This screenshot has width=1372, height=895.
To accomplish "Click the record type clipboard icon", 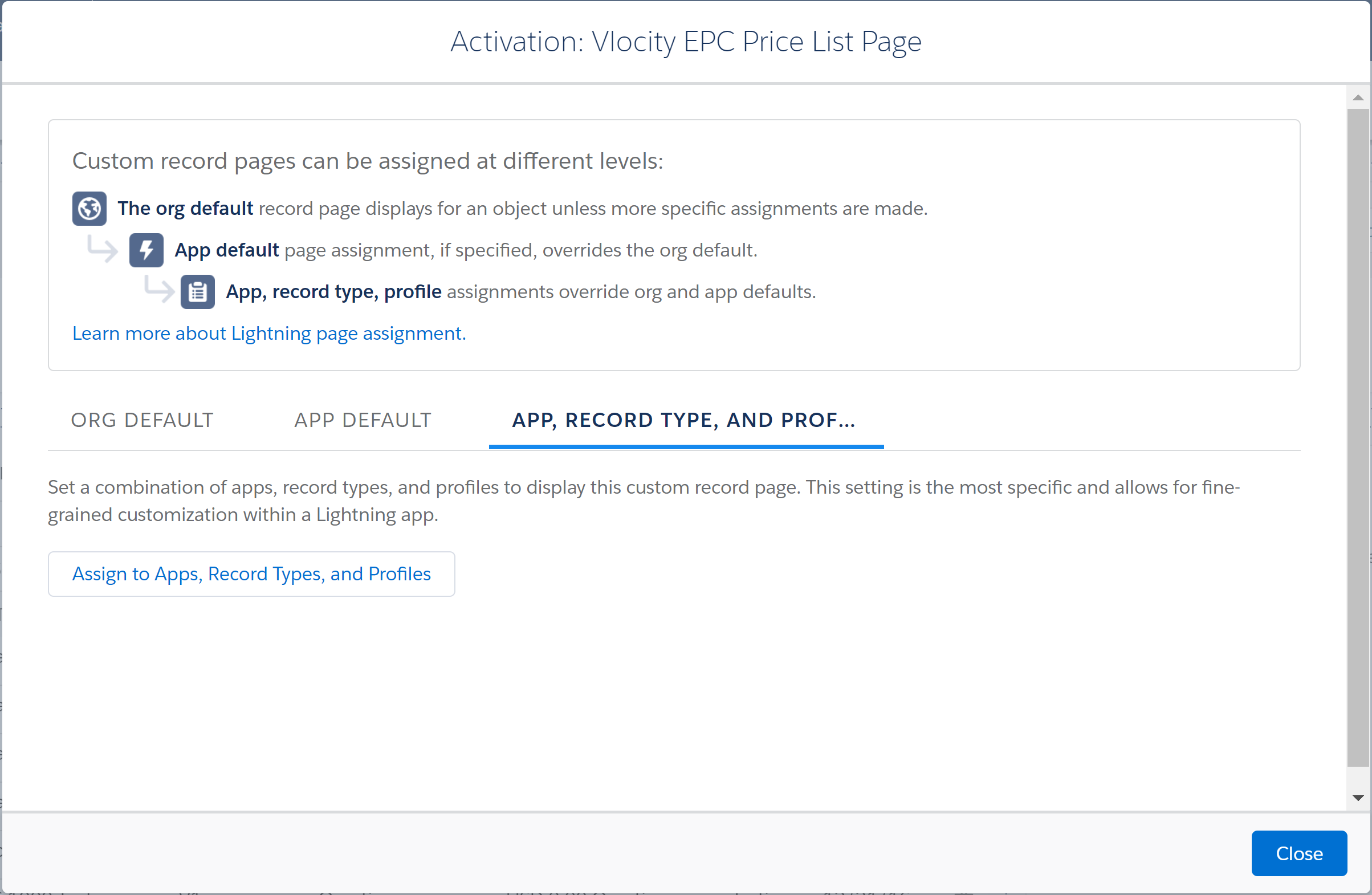I will [198, 292].
